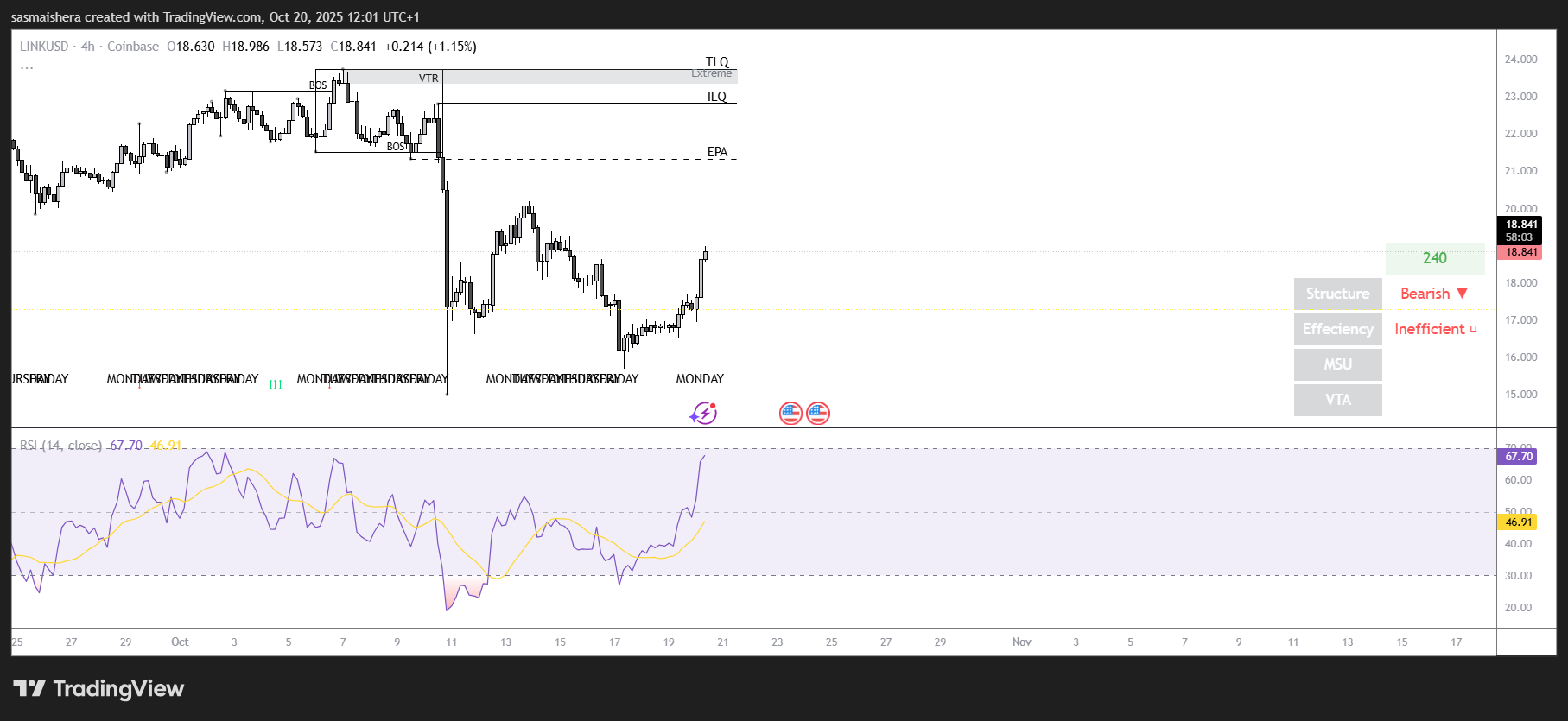Select the Effeciency indicator panel button
Viewport: 1568px width, 721px height.
pyautogui.click(x=1337, y=329)
